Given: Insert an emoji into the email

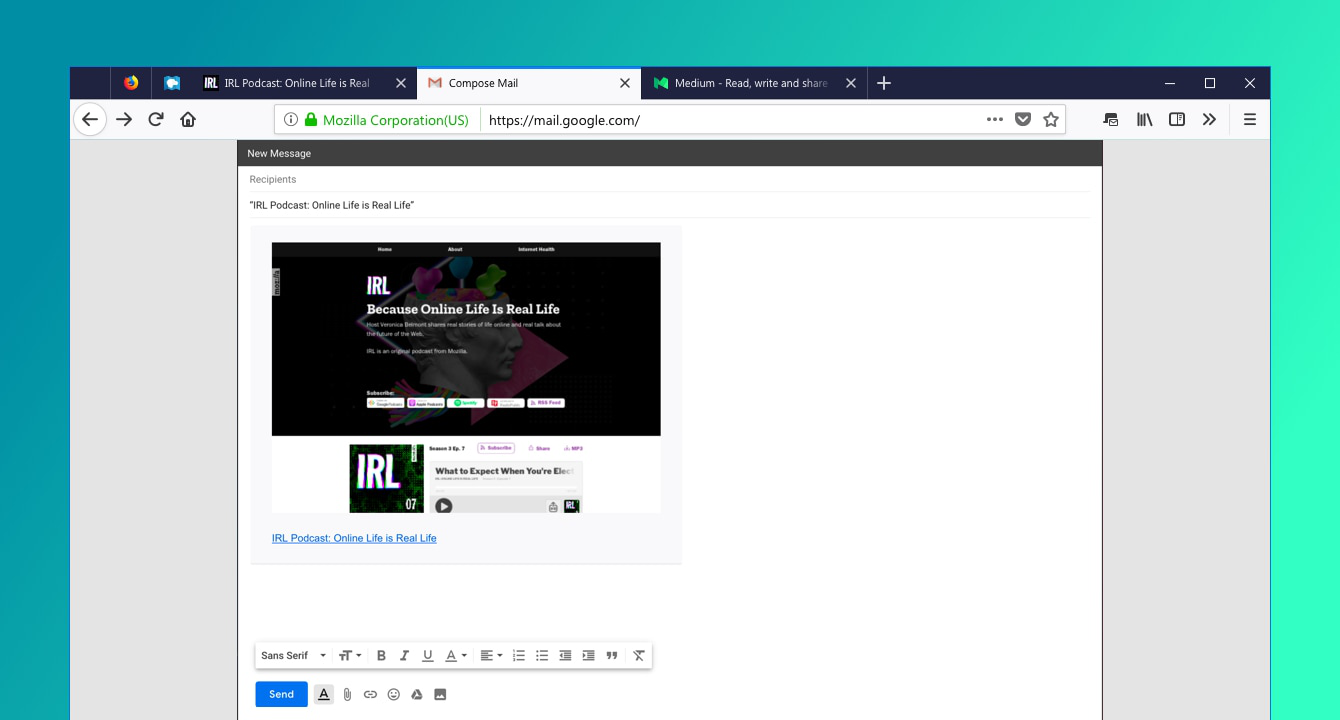Looking at the screenshot, I should (393, 694).
